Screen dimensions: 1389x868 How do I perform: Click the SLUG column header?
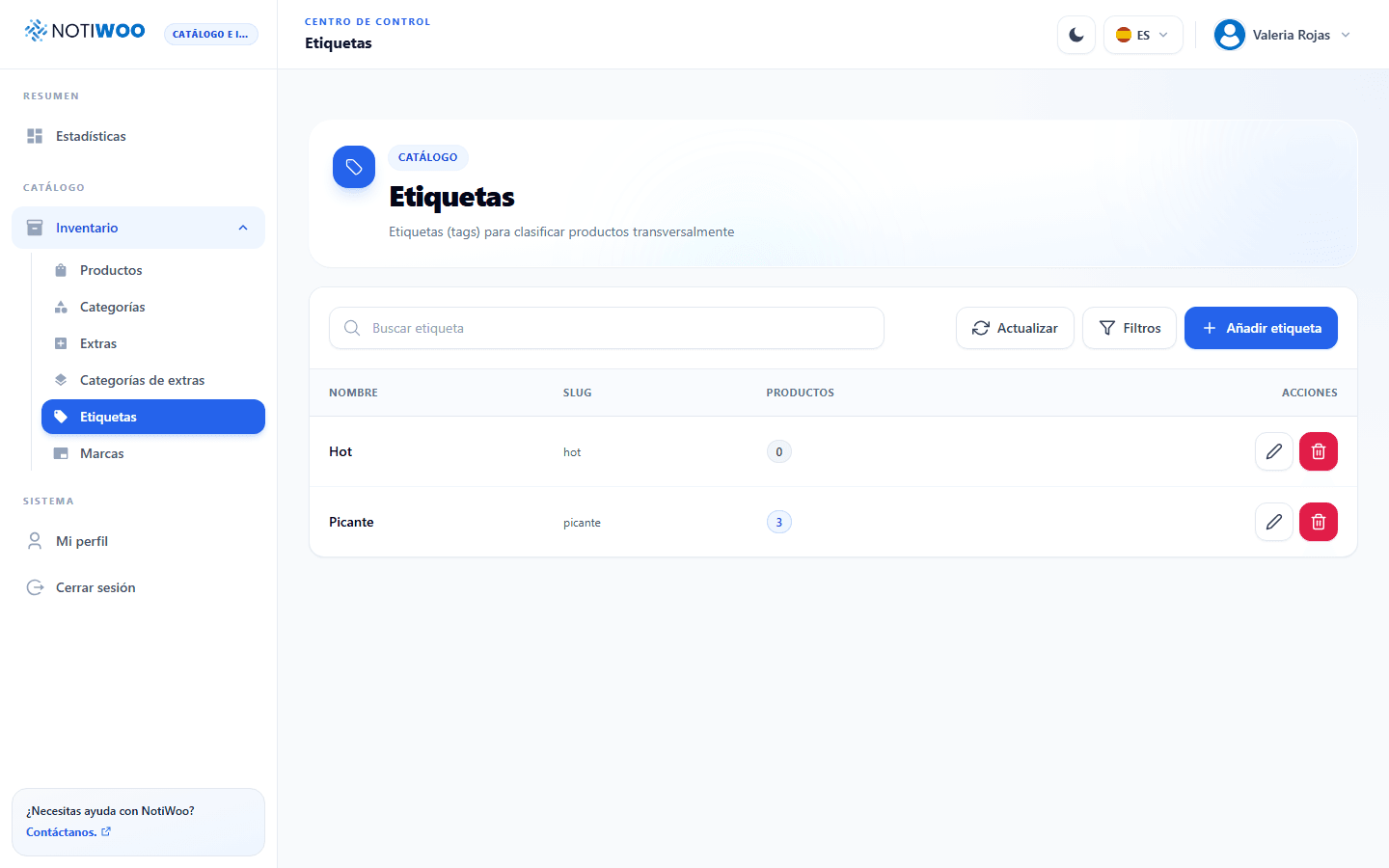pyautogui.click(x=578, y=393)
